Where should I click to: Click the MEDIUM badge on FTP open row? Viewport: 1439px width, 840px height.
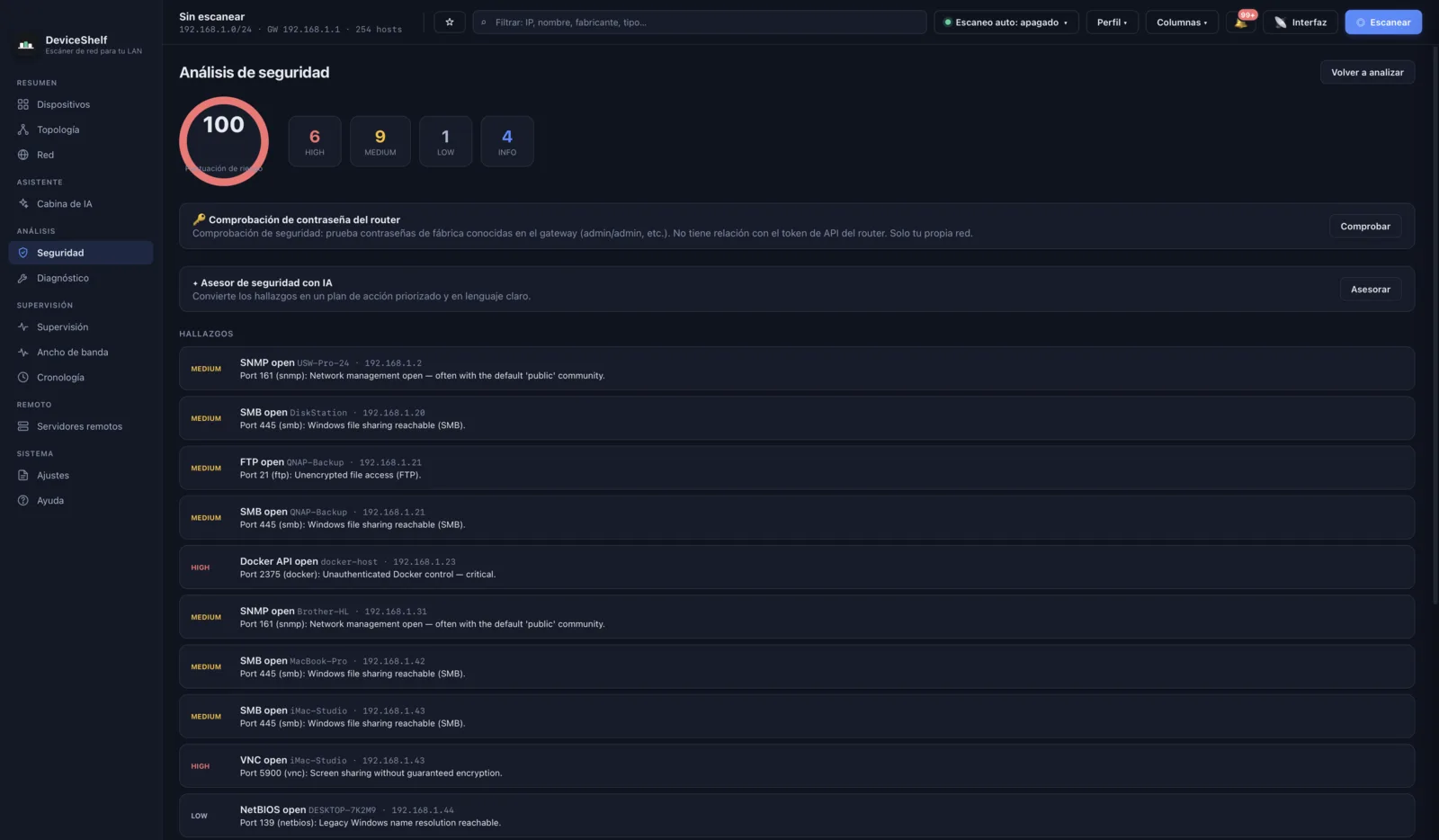click(x=206, y=469)
